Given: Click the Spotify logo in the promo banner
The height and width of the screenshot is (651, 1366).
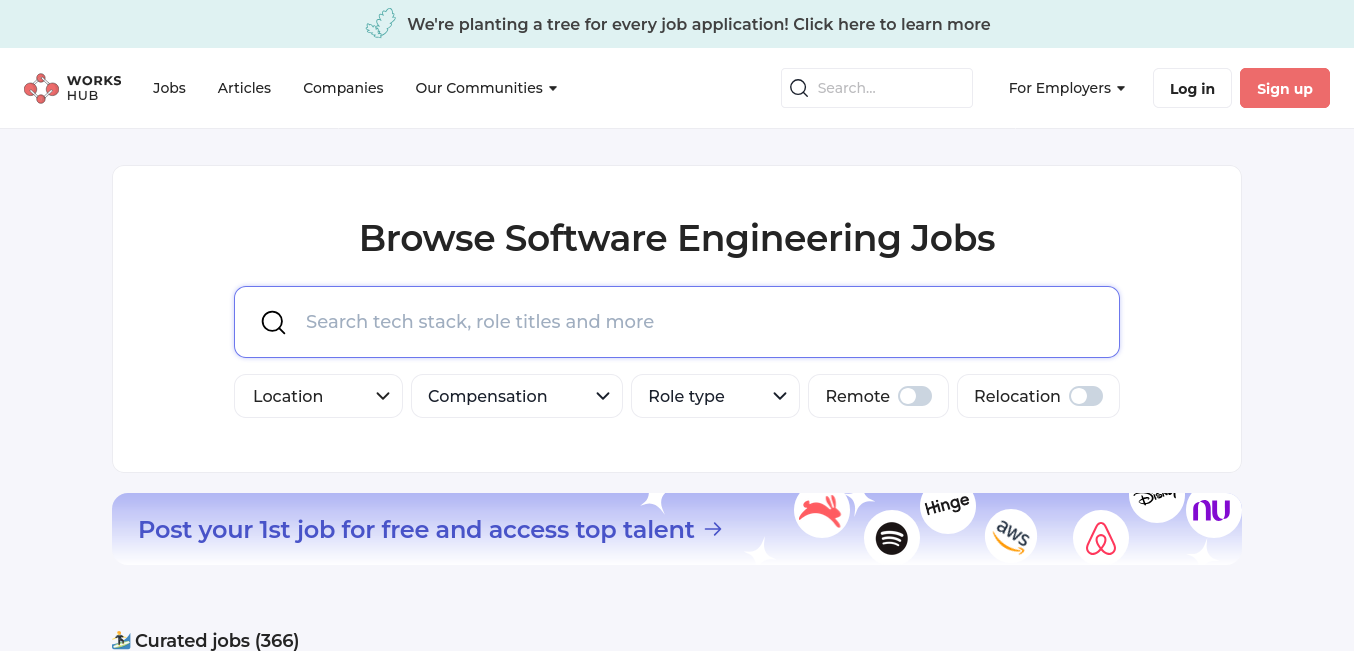Looking at the screenshot, I should pyautogui.click(x=891, y=539).
